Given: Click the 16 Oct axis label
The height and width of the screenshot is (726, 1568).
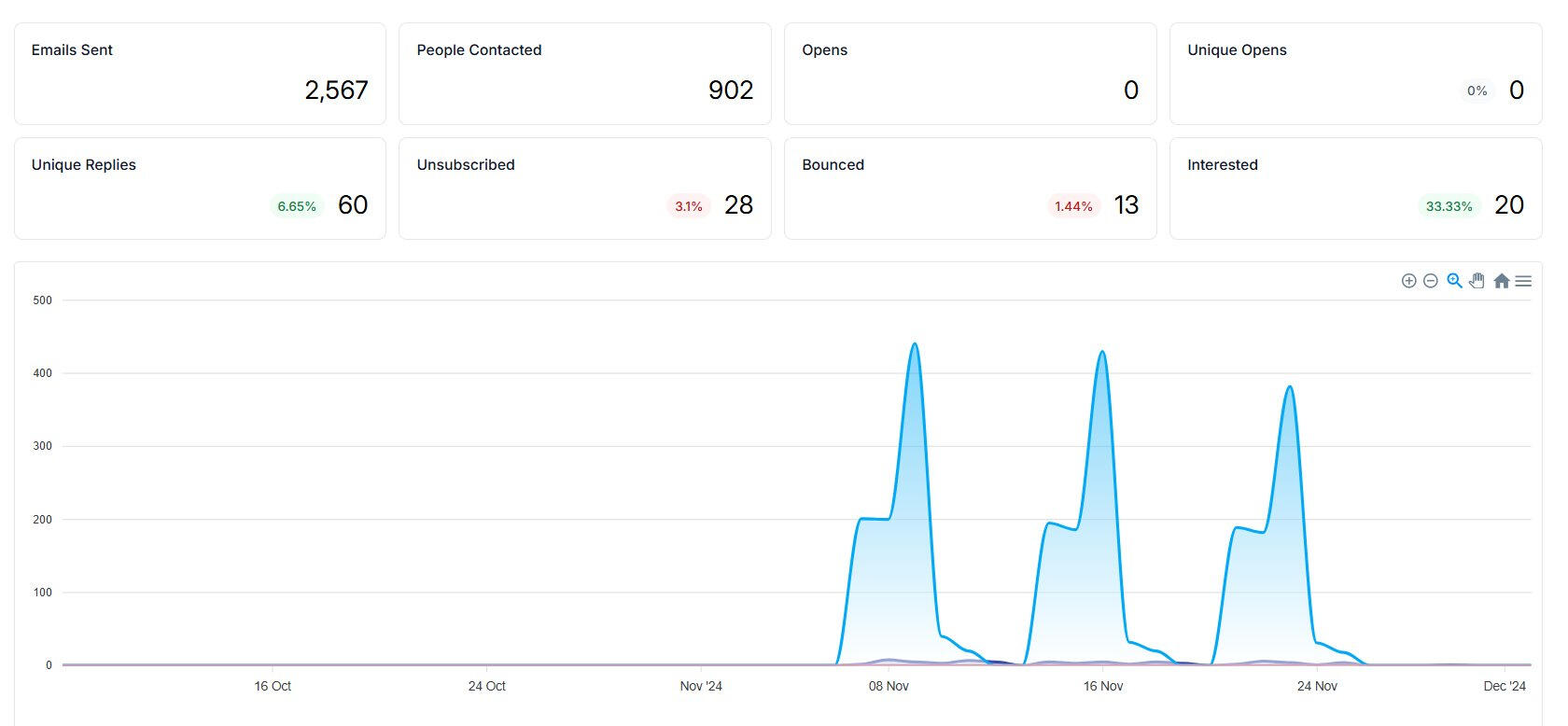Looking at the screenshot, I should [x=273, y=686].
